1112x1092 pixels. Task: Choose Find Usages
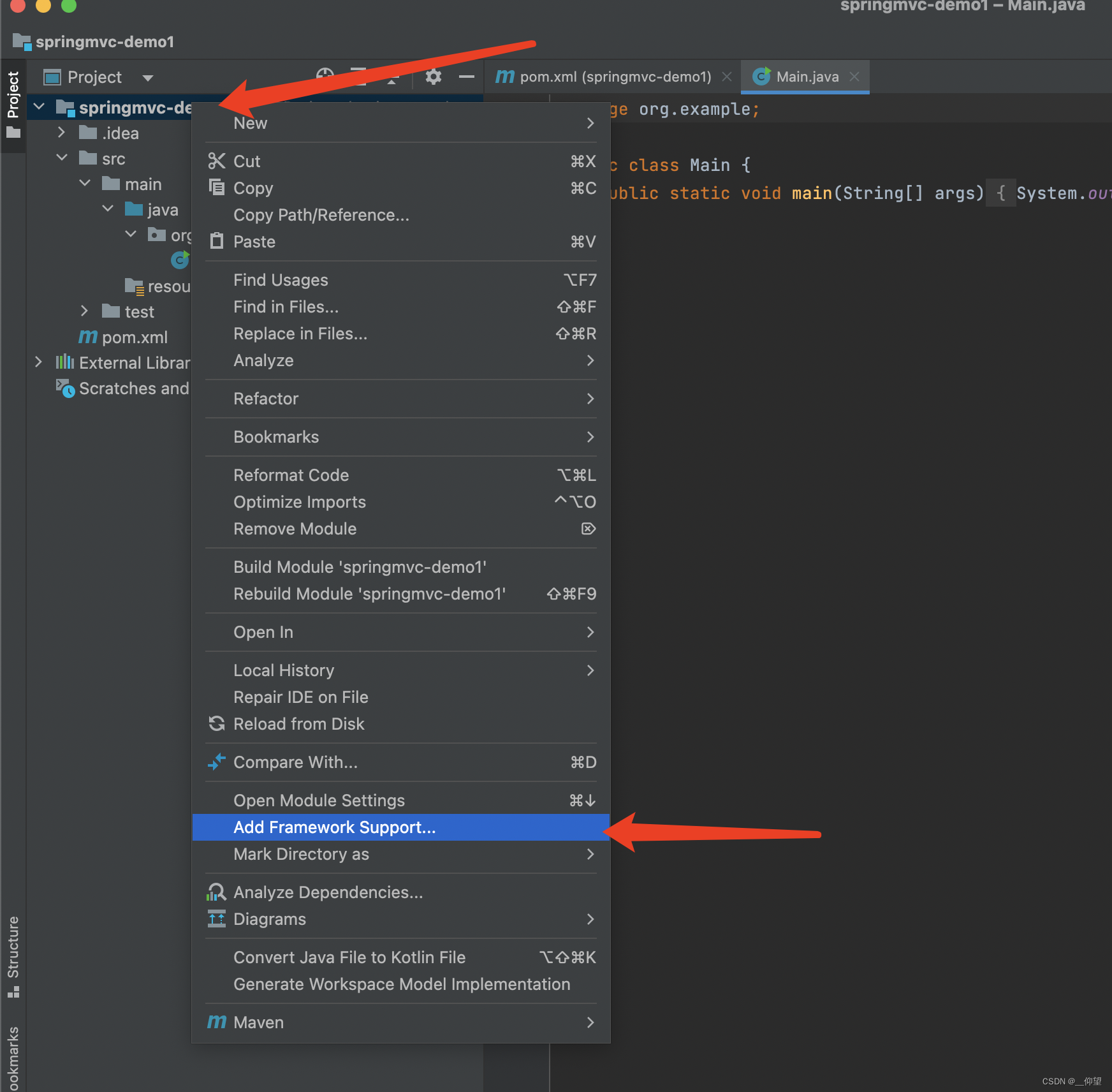[x=401, y=280]
